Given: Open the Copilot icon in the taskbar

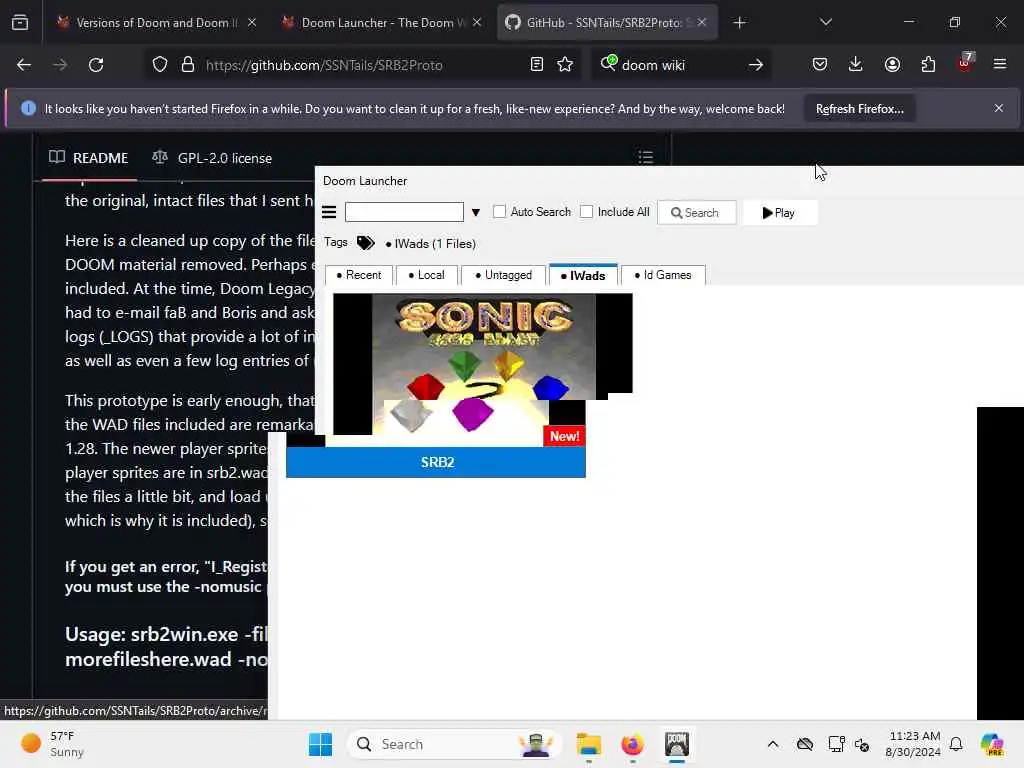Looking at the screenshot, I should click(992, 744).
